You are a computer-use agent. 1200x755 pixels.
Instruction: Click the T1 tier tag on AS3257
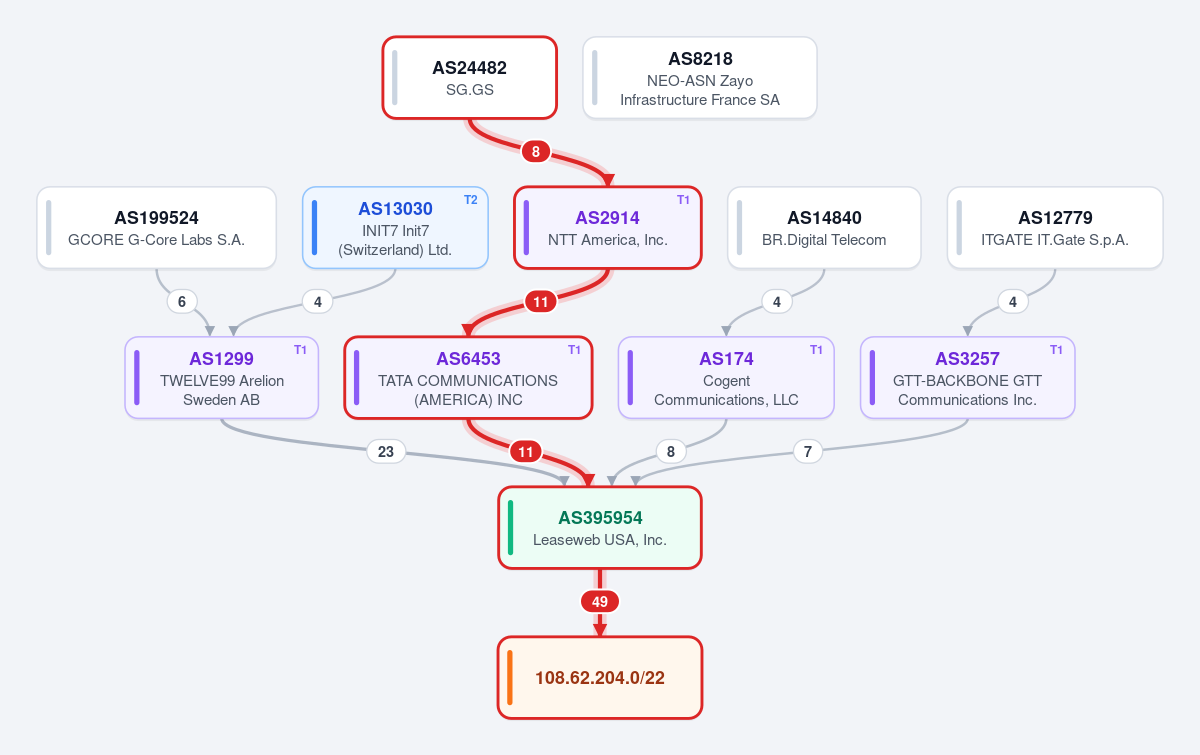pos(1057,350)
